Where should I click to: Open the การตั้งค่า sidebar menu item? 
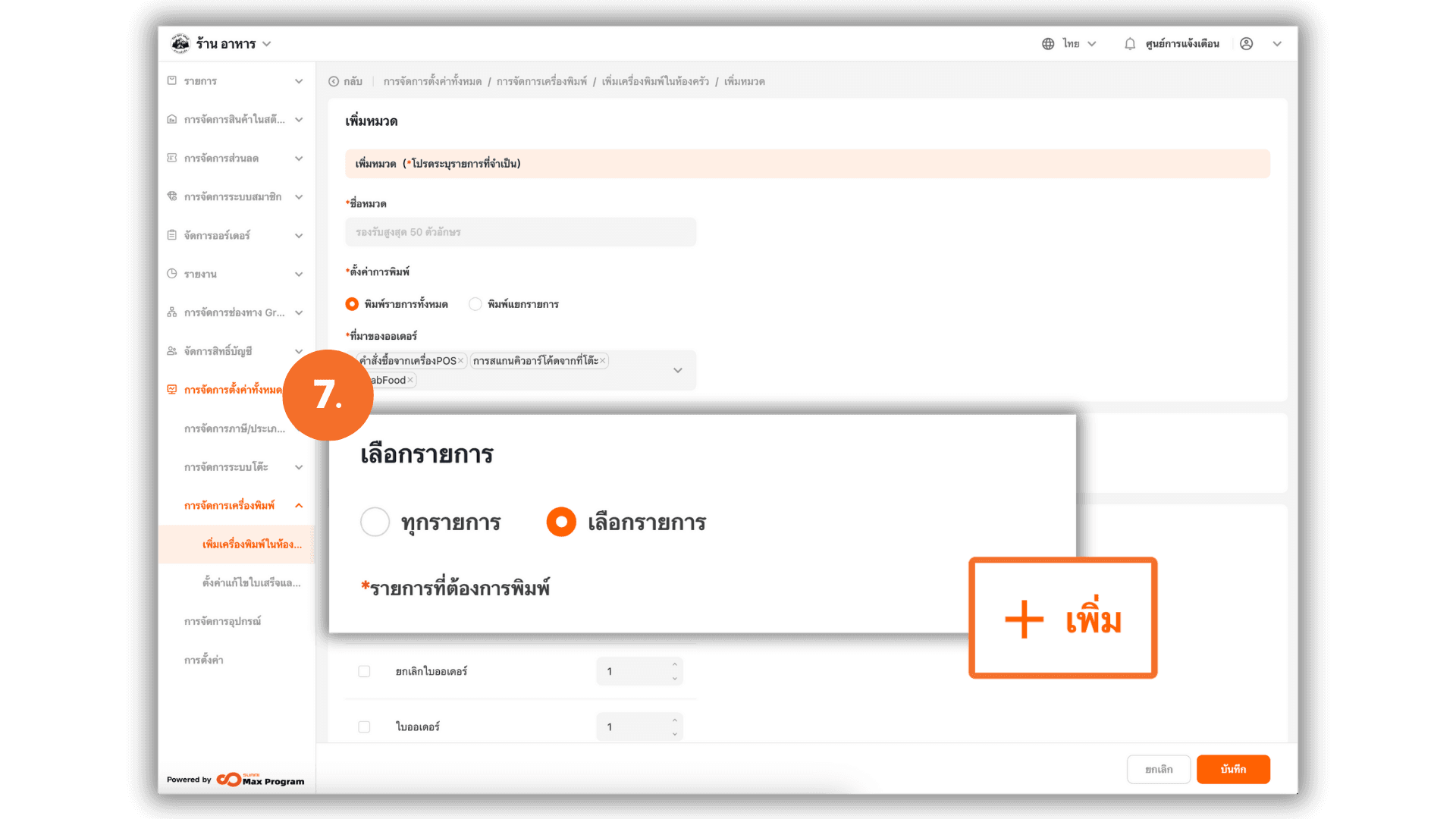click(x=203, y=660)
